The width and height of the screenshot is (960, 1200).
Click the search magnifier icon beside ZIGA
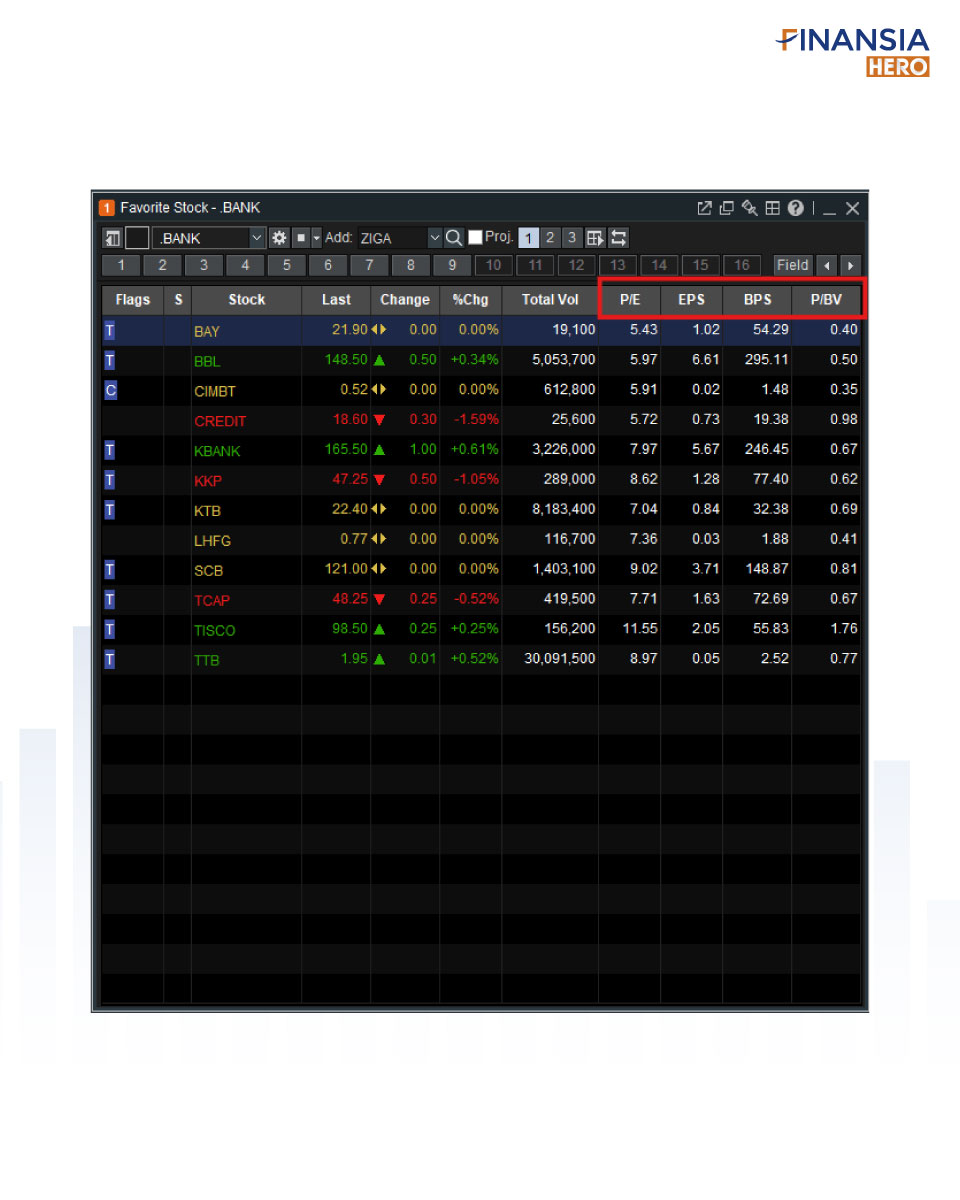pos(454,238)
